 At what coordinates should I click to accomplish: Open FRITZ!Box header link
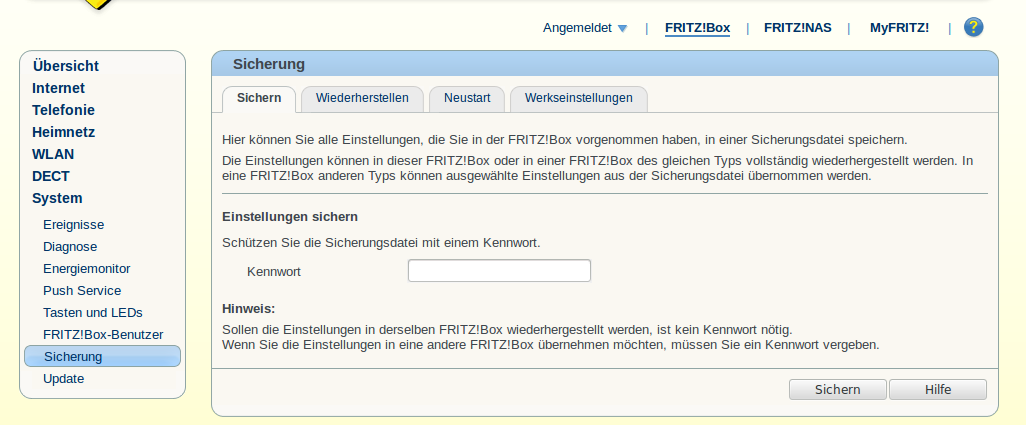(698, 28)
